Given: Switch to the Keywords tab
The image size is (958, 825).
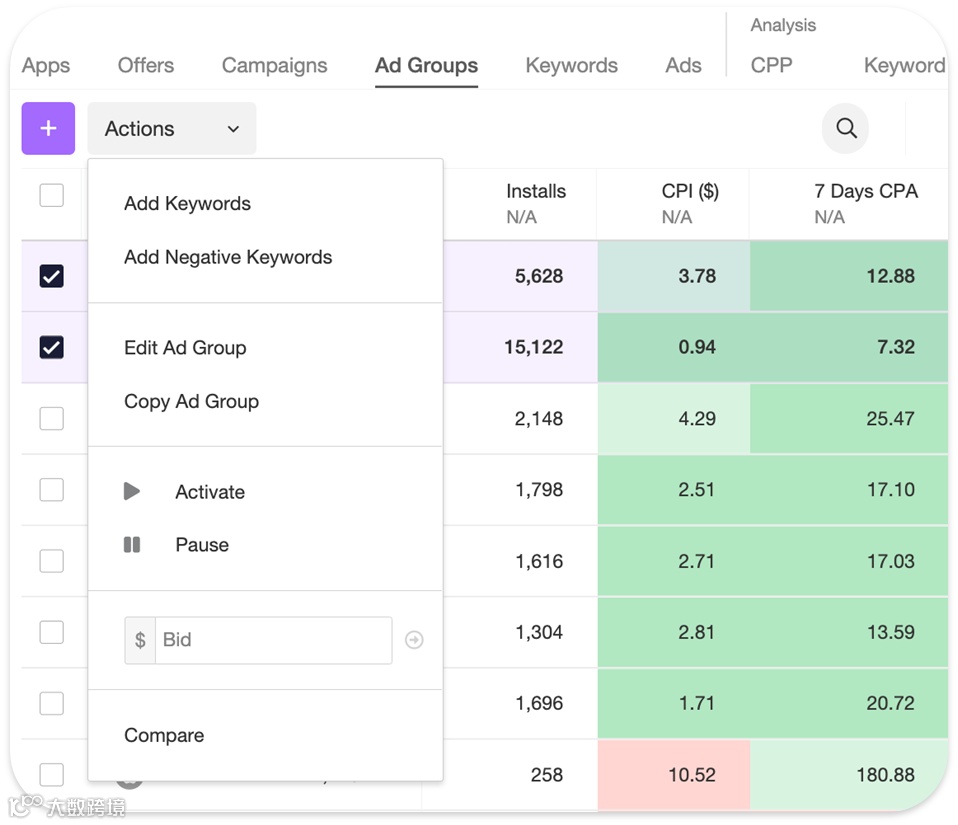Looking at the screenshot, I should [571, 66].
